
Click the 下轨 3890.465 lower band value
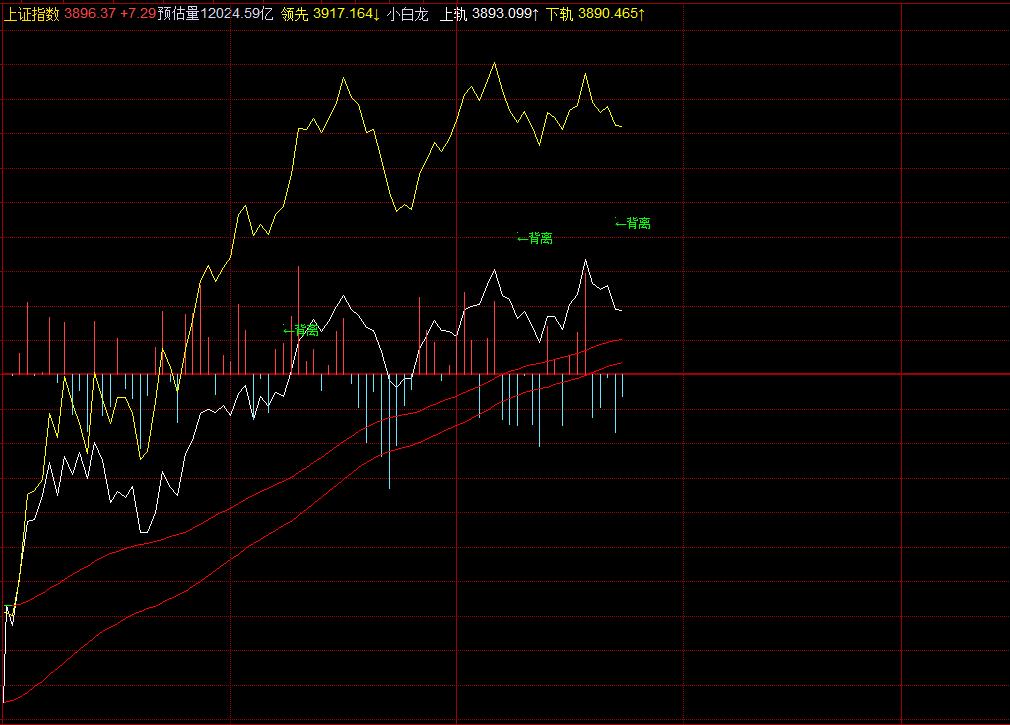click(x=595, y=14)
